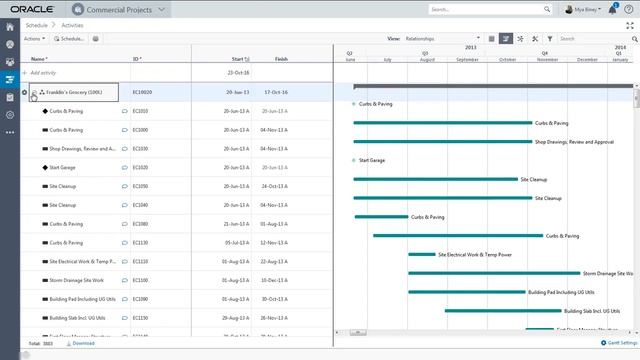Select the Schedule Gantt sidebar icon
Viewport: 640px width, 360px height.
(10, 80)
